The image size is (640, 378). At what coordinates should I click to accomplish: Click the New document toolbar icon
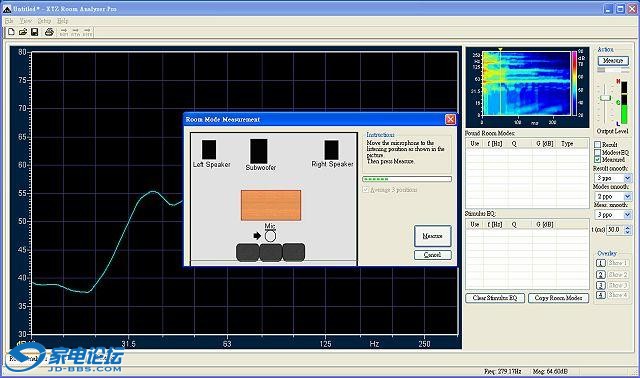[11, 32]
